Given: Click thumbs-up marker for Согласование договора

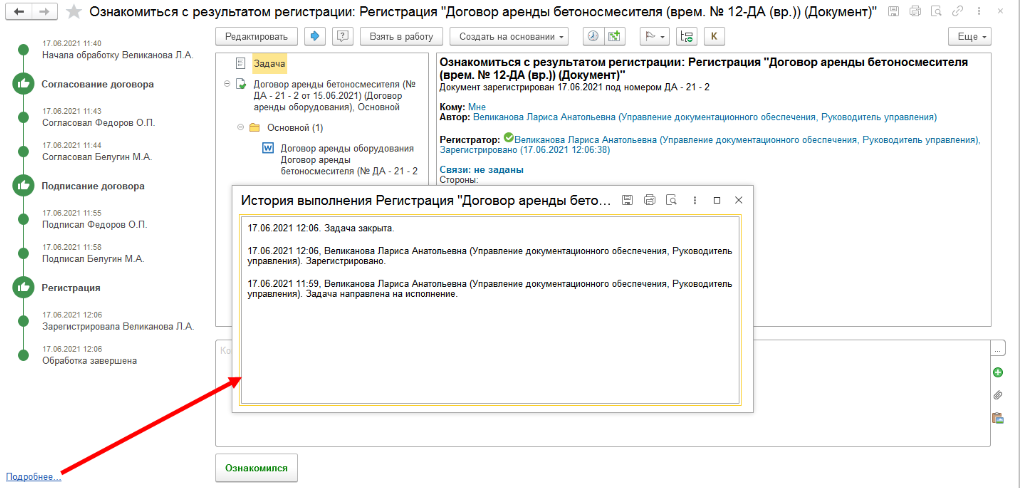Looking at the screenshot, I should [23, 84].
